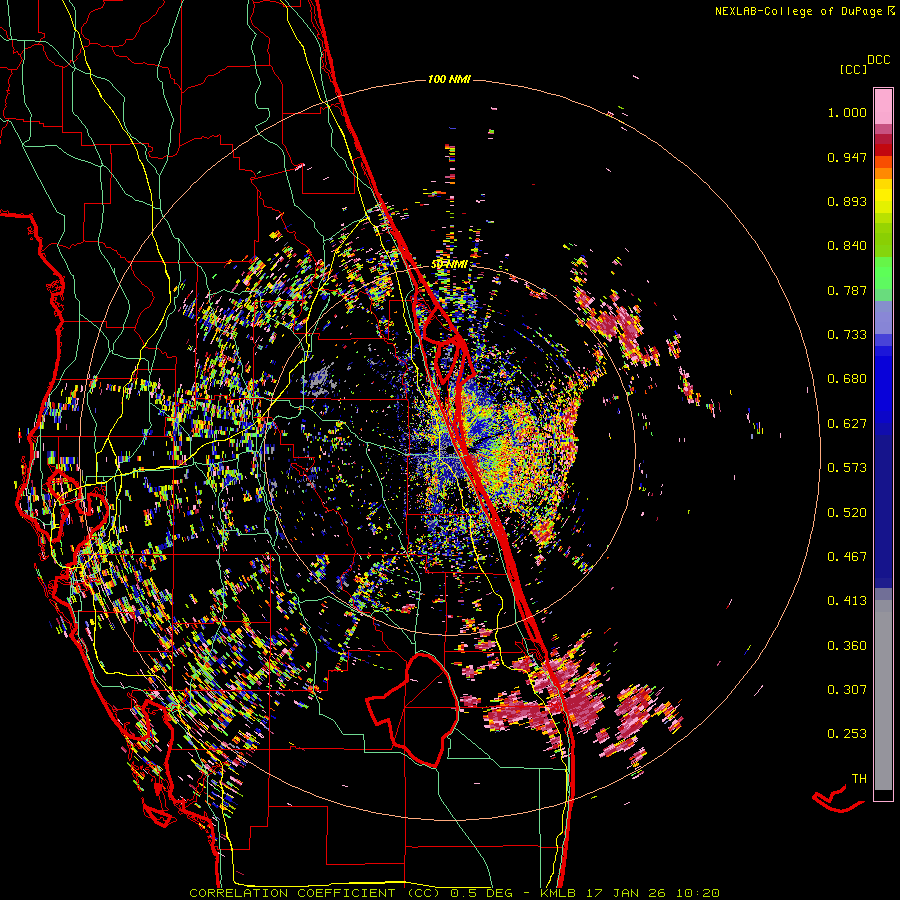
Task: Click the 50 NMI range ring label
Action: point(449,265)
